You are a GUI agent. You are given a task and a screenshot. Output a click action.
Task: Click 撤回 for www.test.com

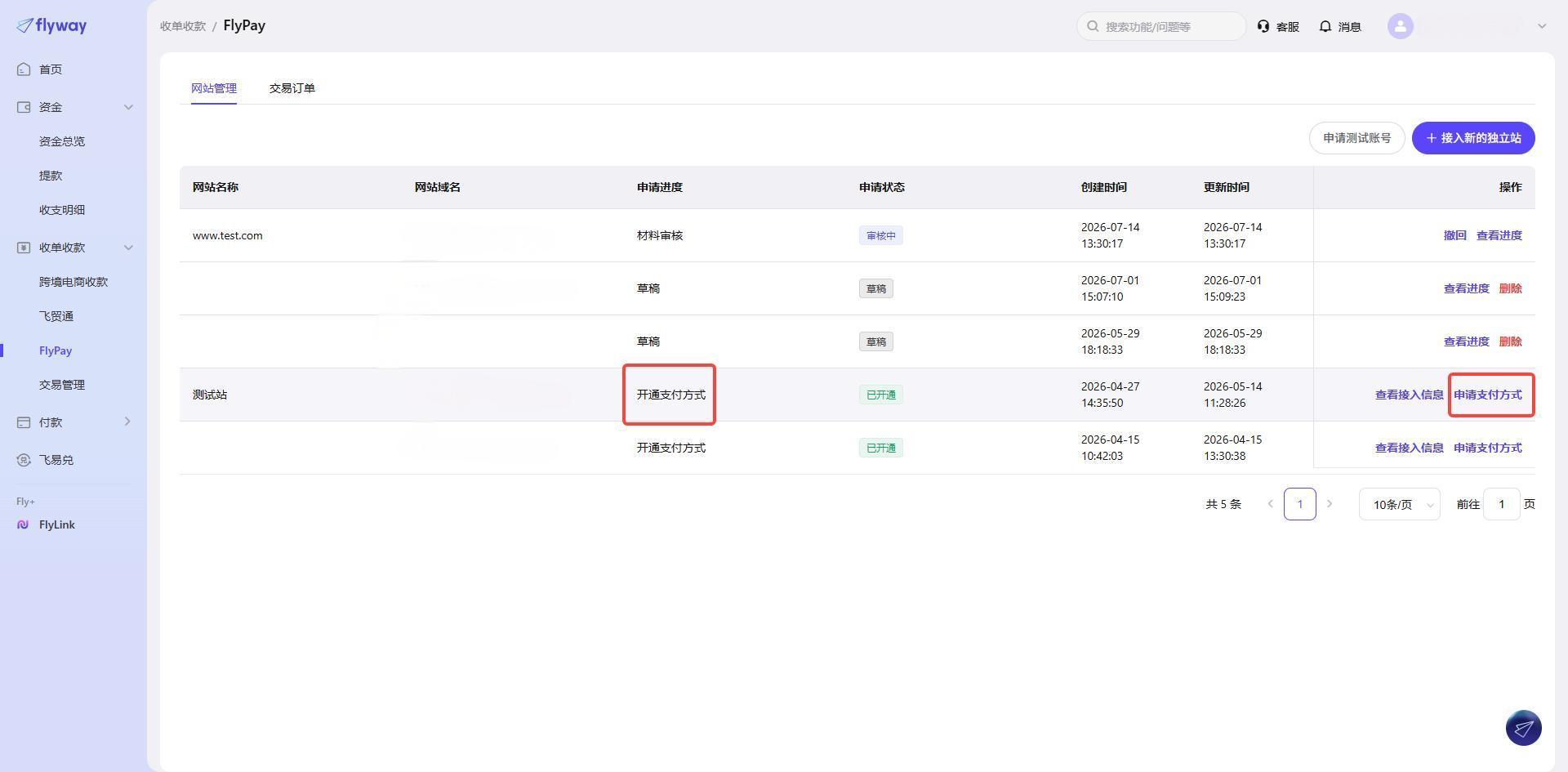[x=1454, y=235]
